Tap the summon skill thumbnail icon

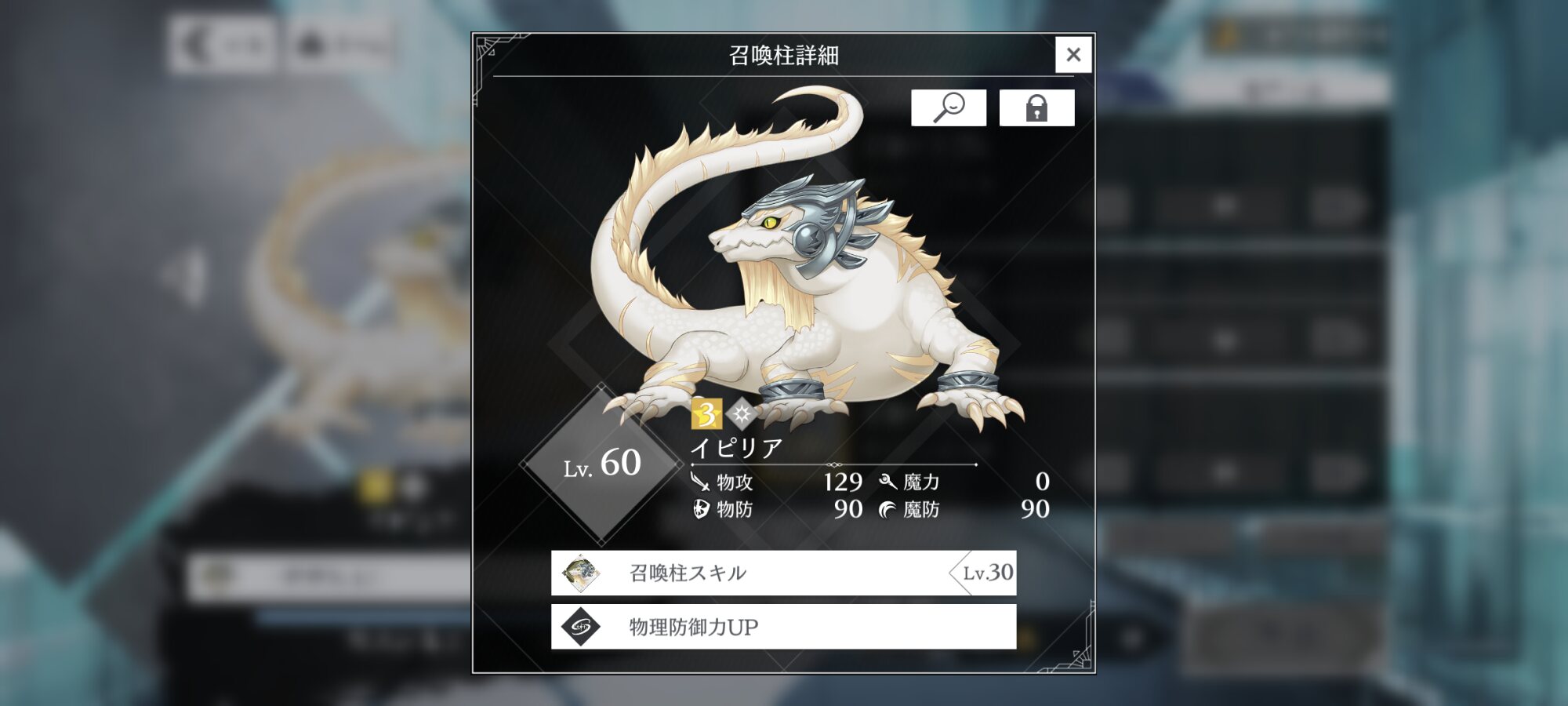(x=581, y=573)
